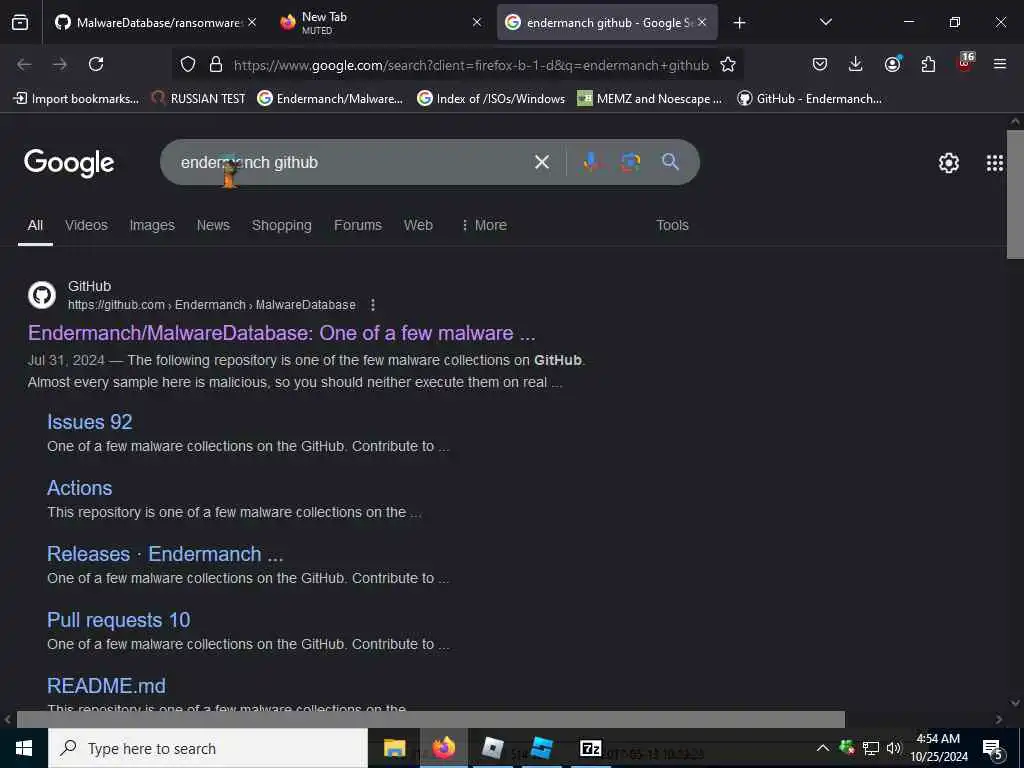The height and width of the screenshot is (768, 1024).
Task: Expand the More search filters menu
Action: pos(484,225)
